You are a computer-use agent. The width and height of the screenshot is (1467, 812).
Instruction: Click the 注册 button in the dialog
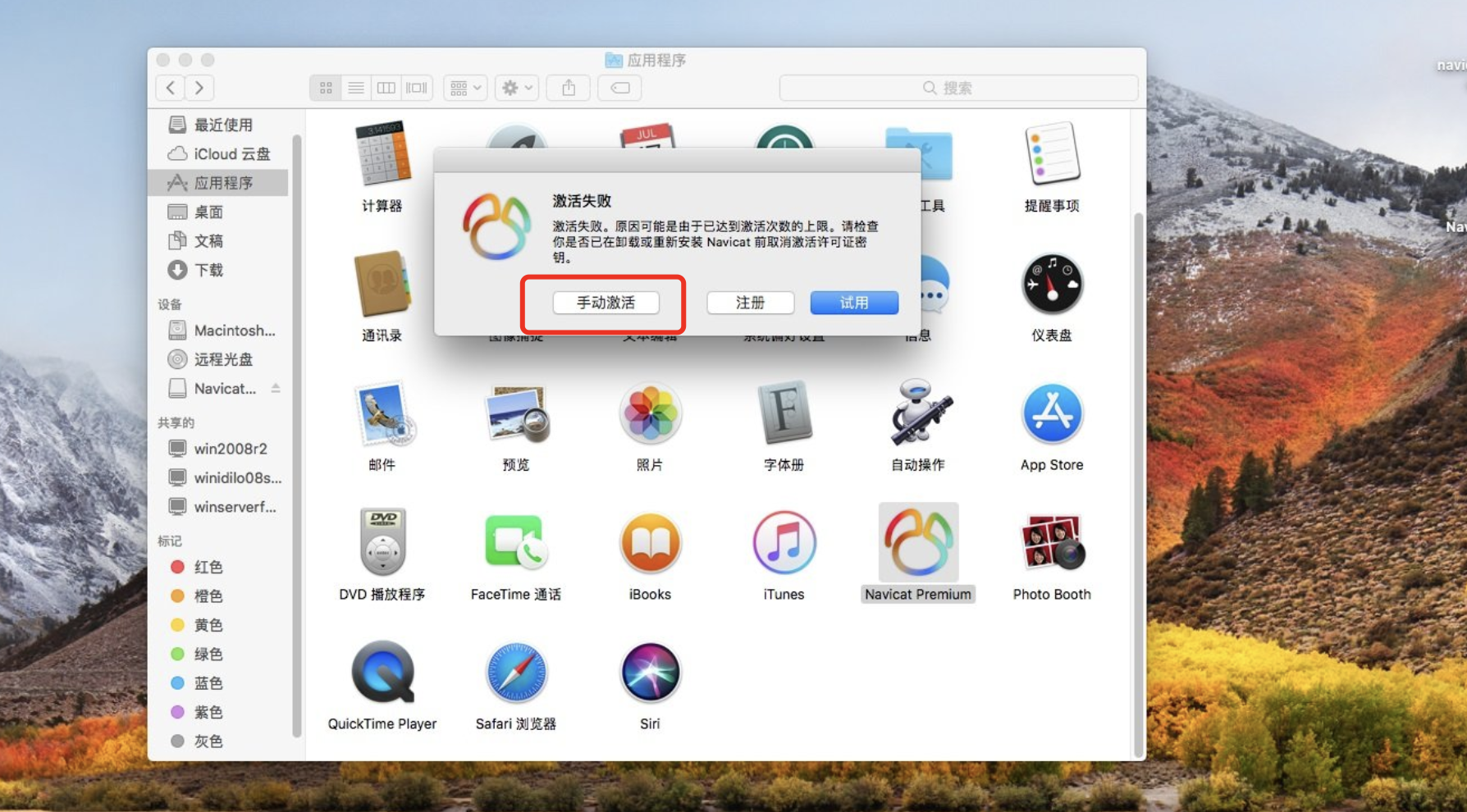point(750,303)
